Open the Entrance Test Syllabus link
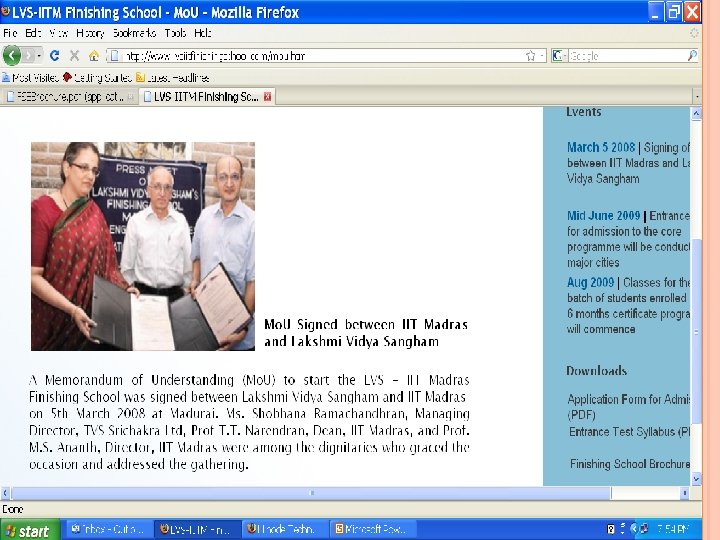Image resolution: width=720 pixels, height=540 pixels. [x=630, y=432]
